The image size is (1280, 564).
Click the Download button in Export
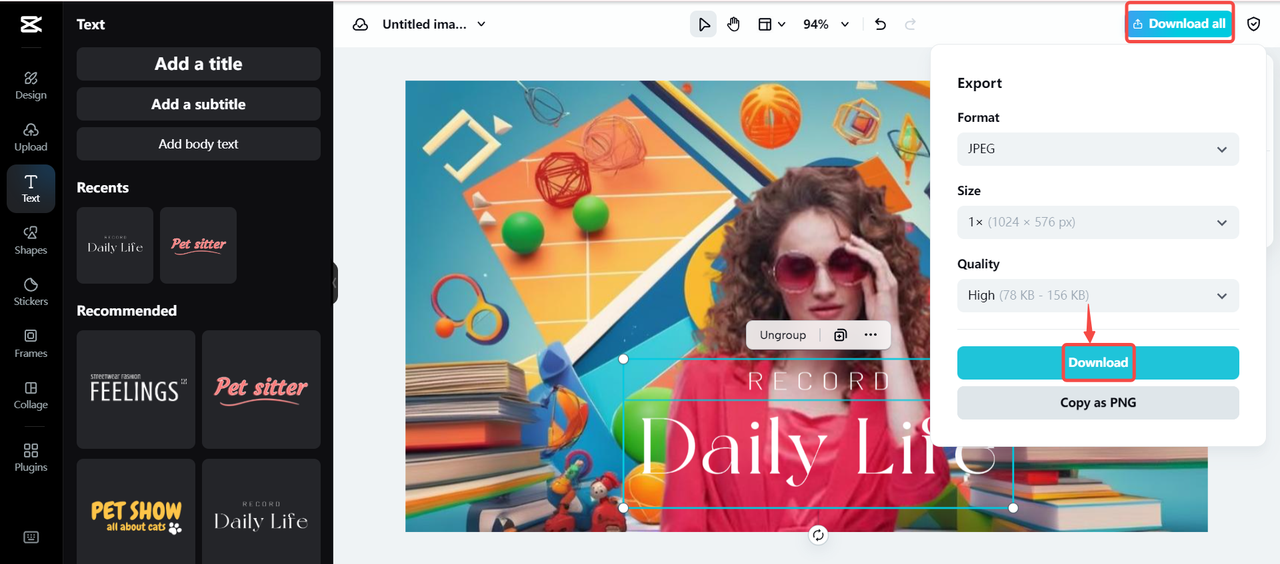pos(1098,363)
